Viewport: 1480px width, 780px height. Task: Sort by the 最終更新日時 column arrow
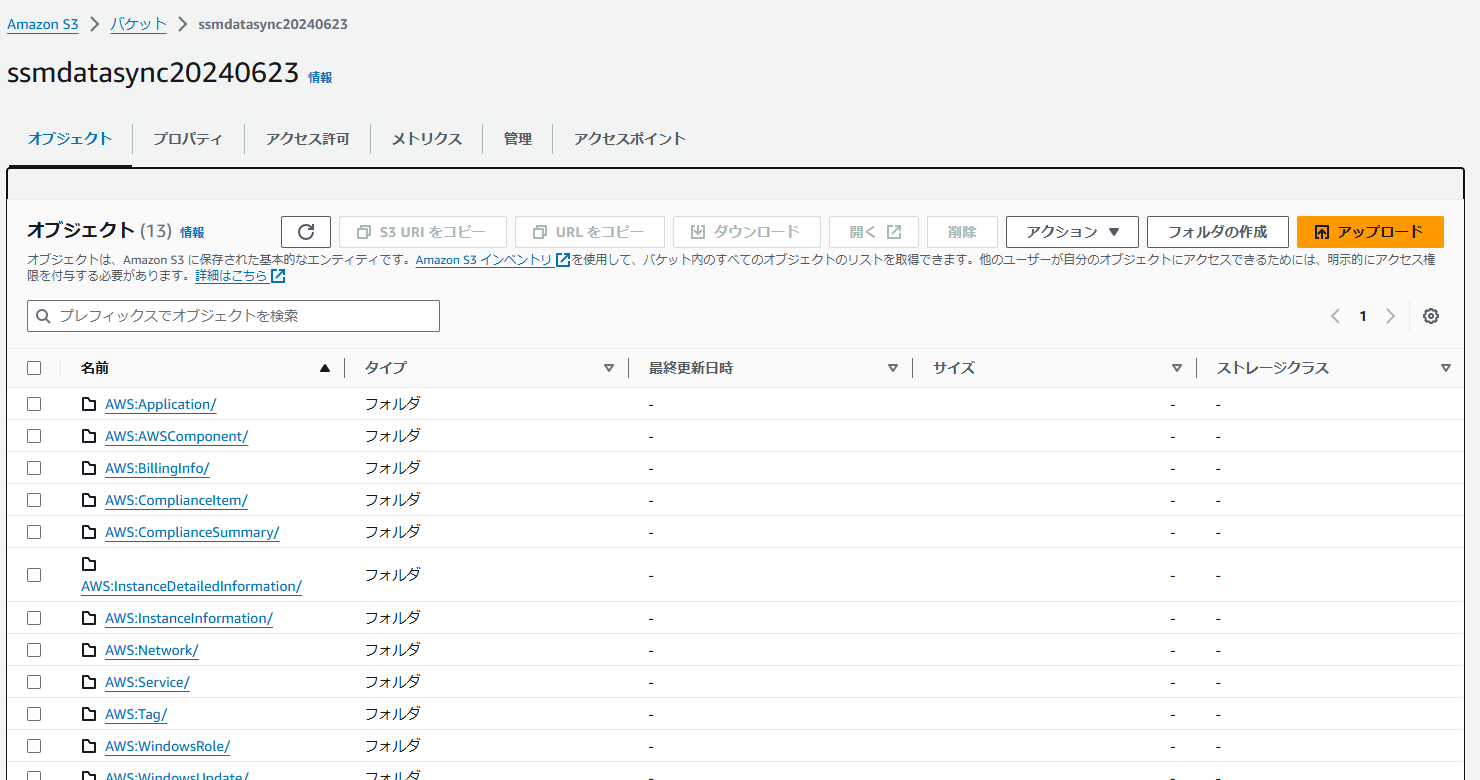[893, 368]
